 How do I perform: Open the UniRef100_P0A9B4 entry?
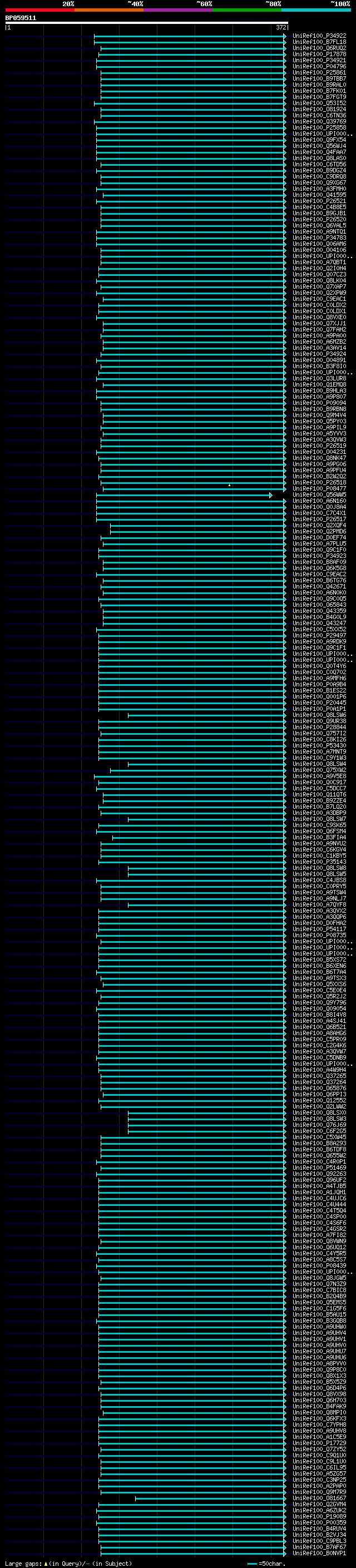(319, 684)
